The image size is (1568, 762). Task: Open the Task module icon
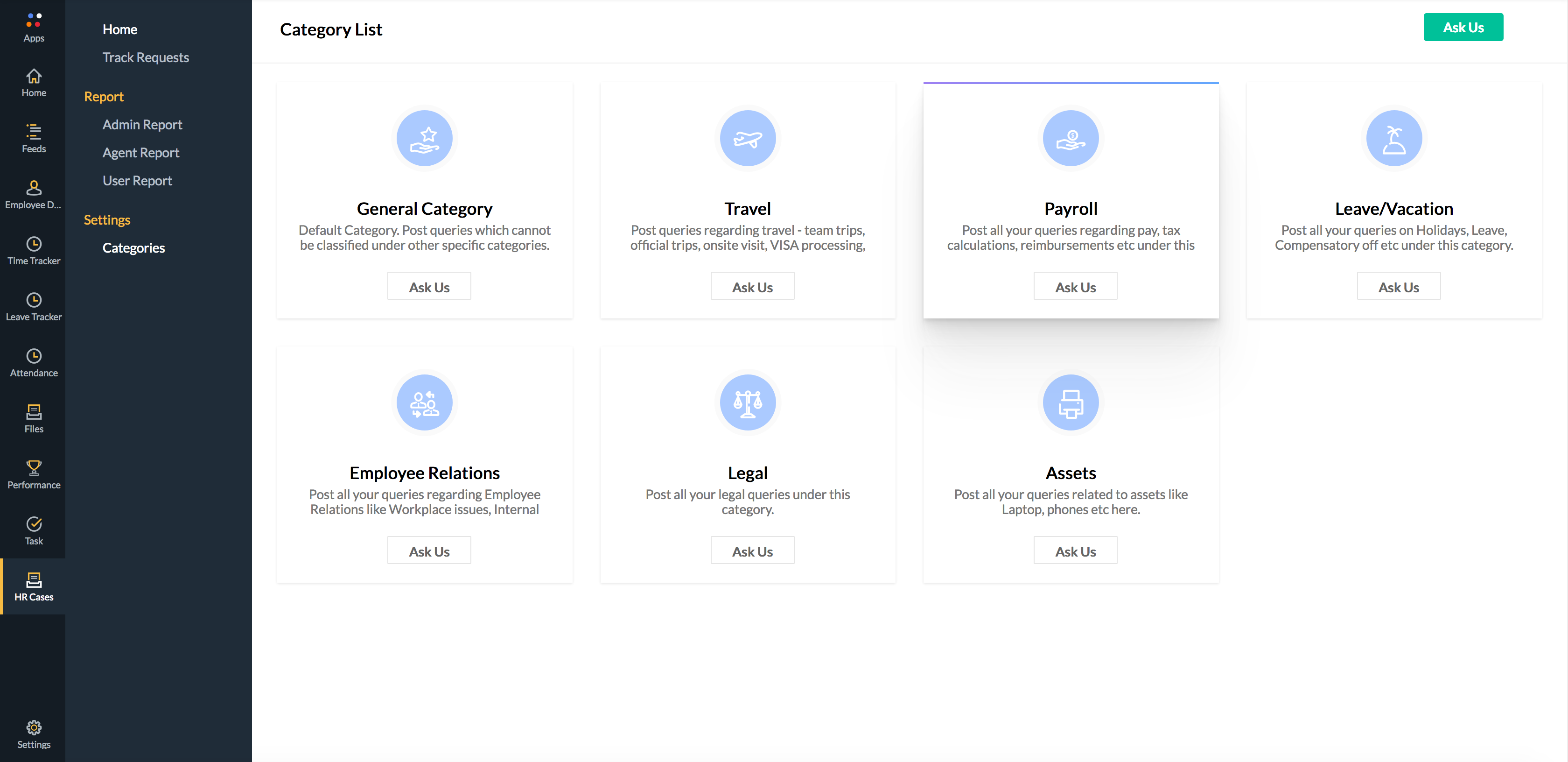coord(34,530)
